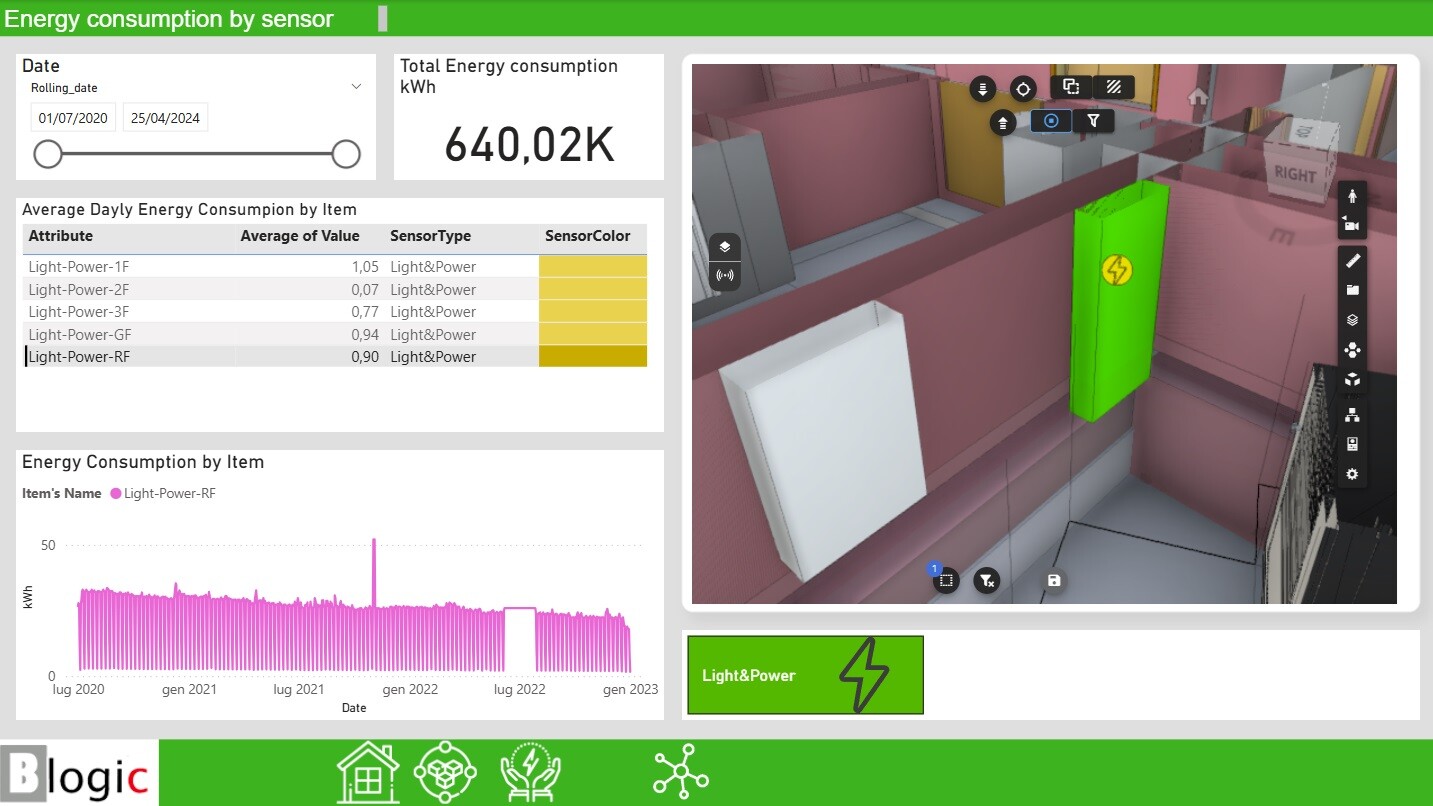Click the save disk icon in viewer
The image size is (1433, 806).
pos(1053,580)
